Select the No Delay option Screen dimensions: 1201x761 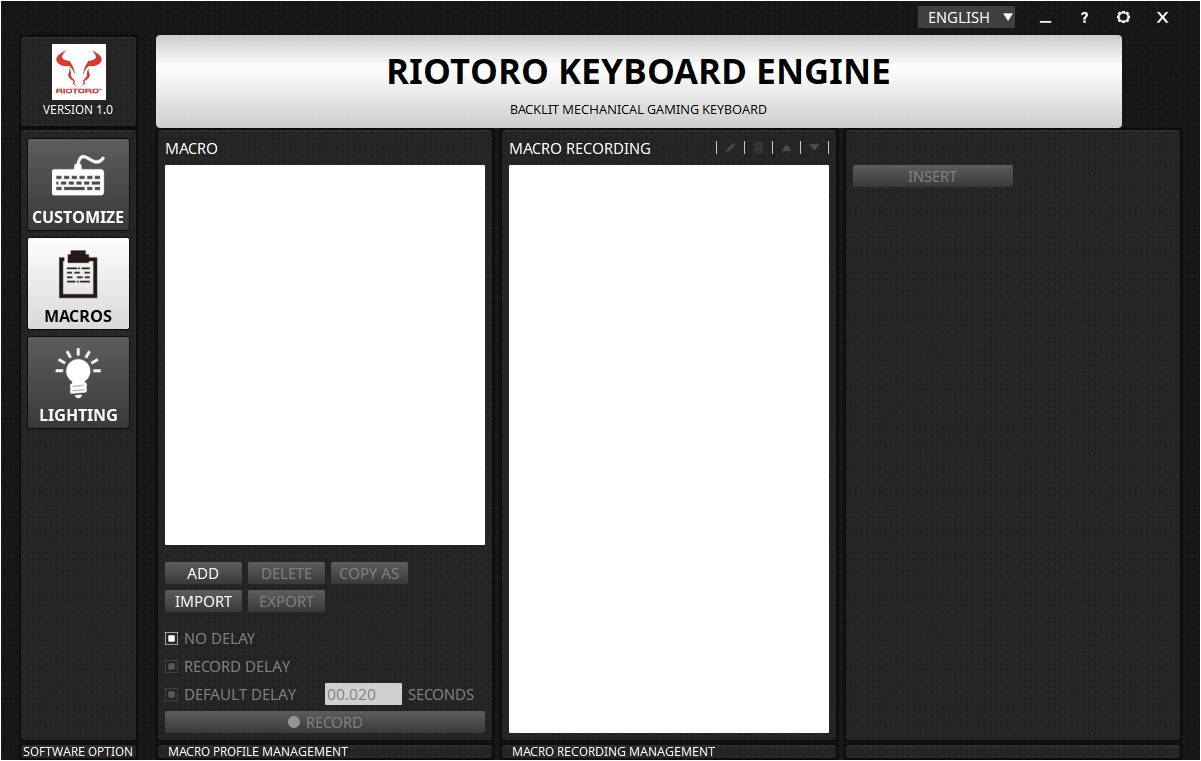(x=172, y=638)
